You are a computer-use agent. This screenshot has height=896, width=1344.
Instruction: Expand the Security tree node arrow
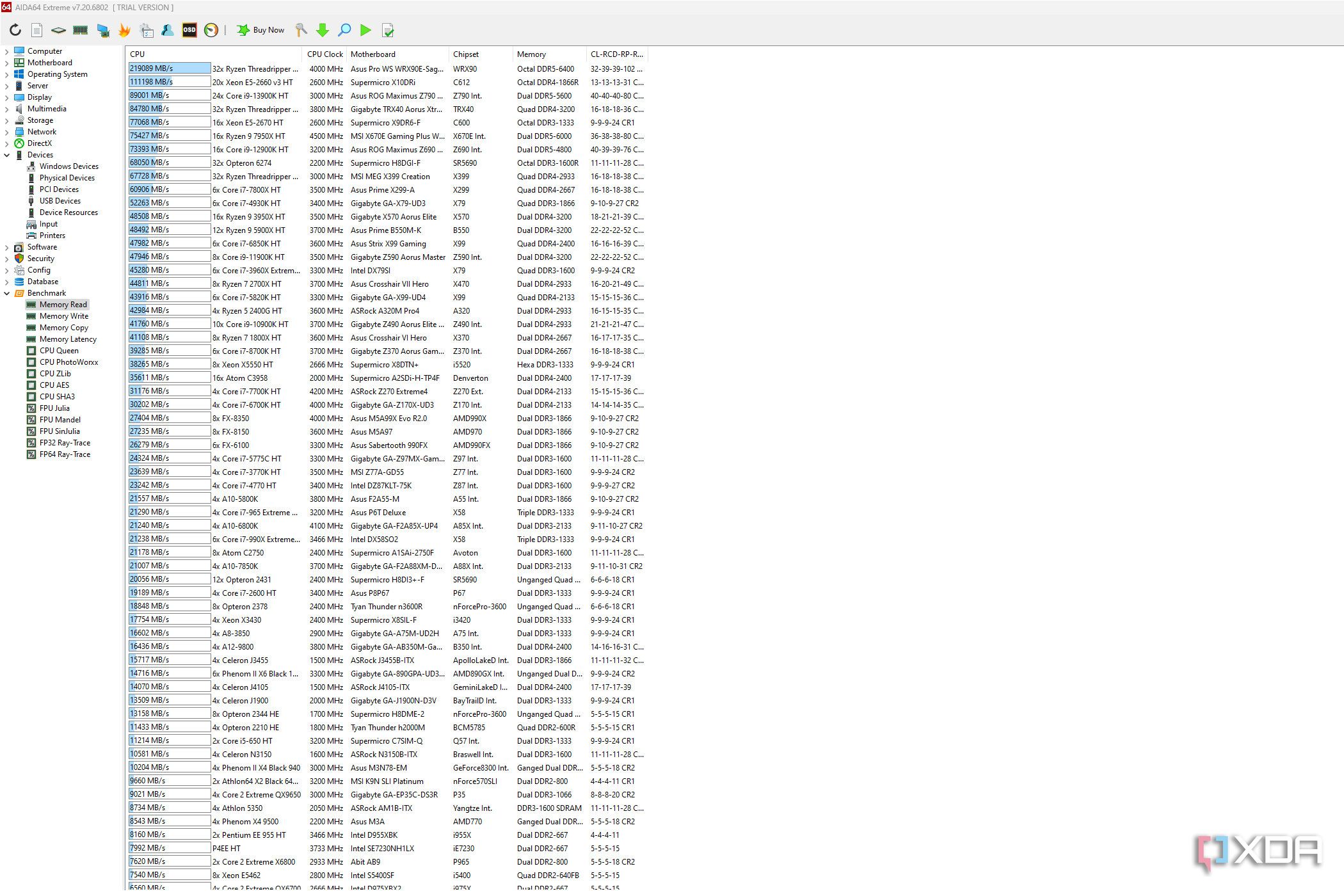coord(6,259)
